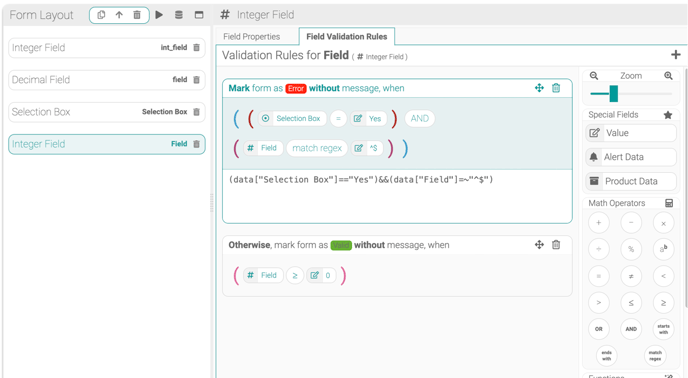Delete the selected Integer Field row
Viewport: 688px width, 378px height.
point(197,144)
